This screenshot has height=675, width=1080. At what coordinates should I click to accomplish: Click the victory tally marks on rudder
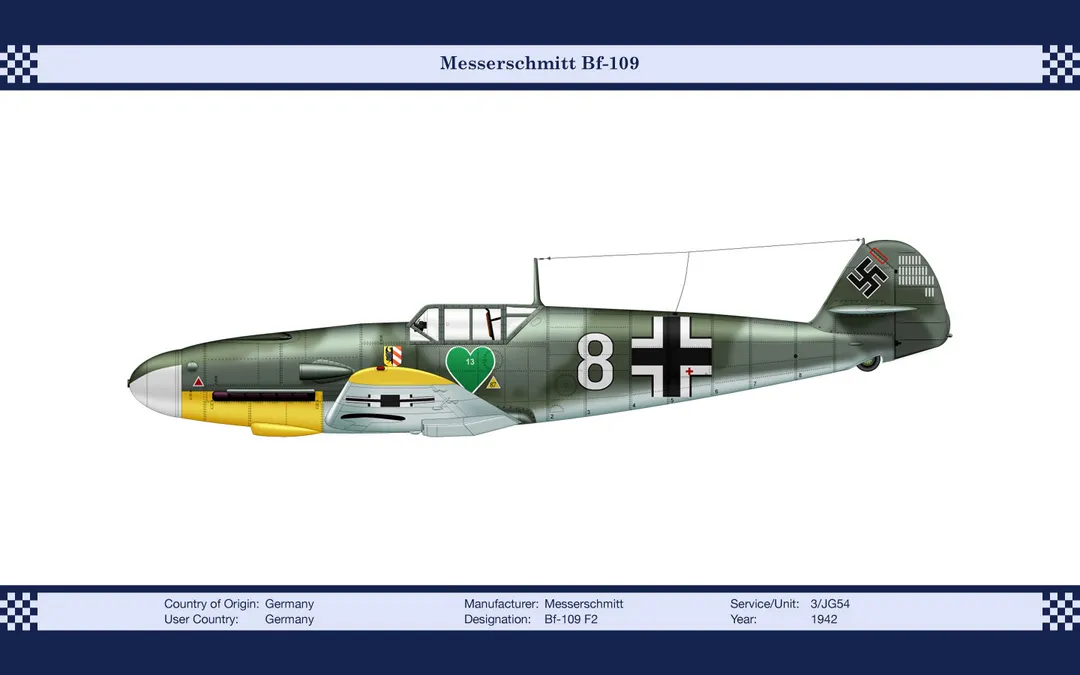point(915,274)
